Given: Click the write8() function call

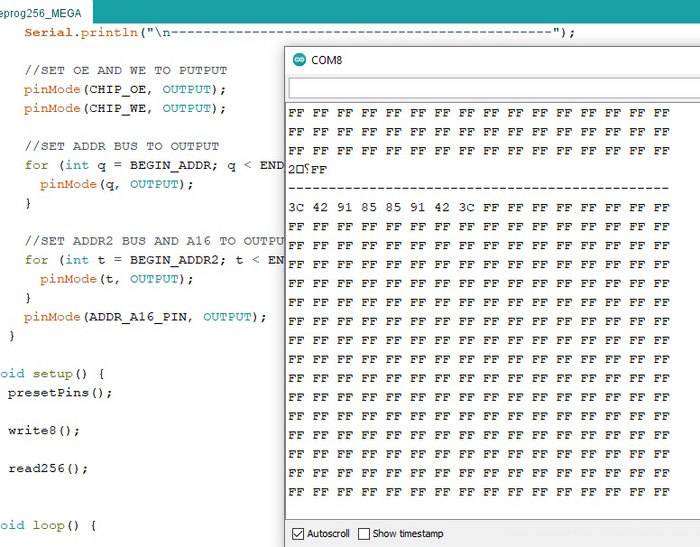Looking at the screenshot, I should pyautogui.click(x=43, y=431).
